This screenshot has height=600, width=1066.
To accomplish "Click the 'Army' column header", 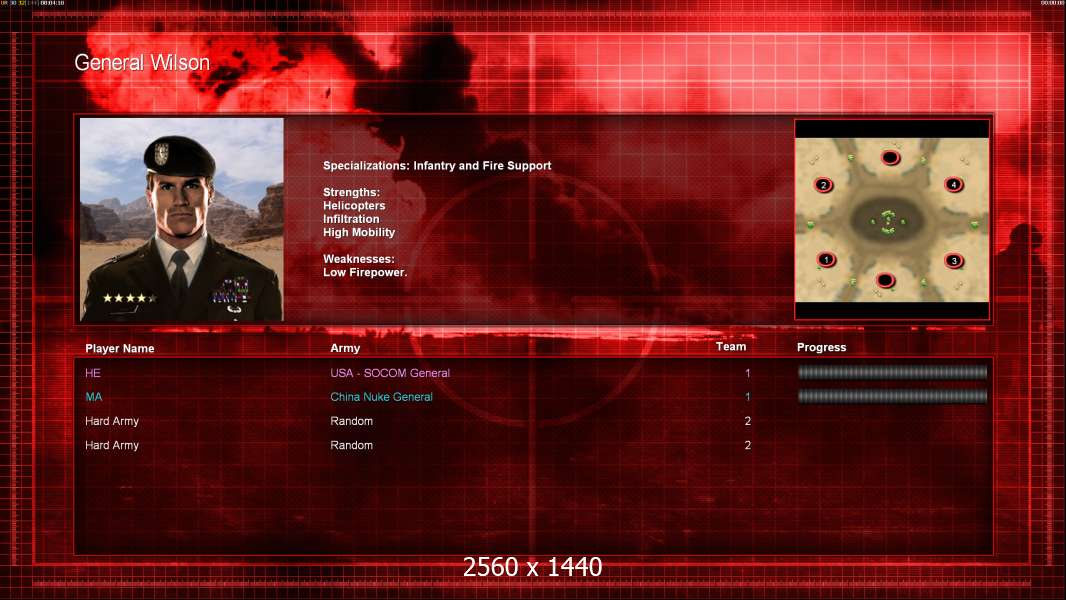I will coord(345,348).
